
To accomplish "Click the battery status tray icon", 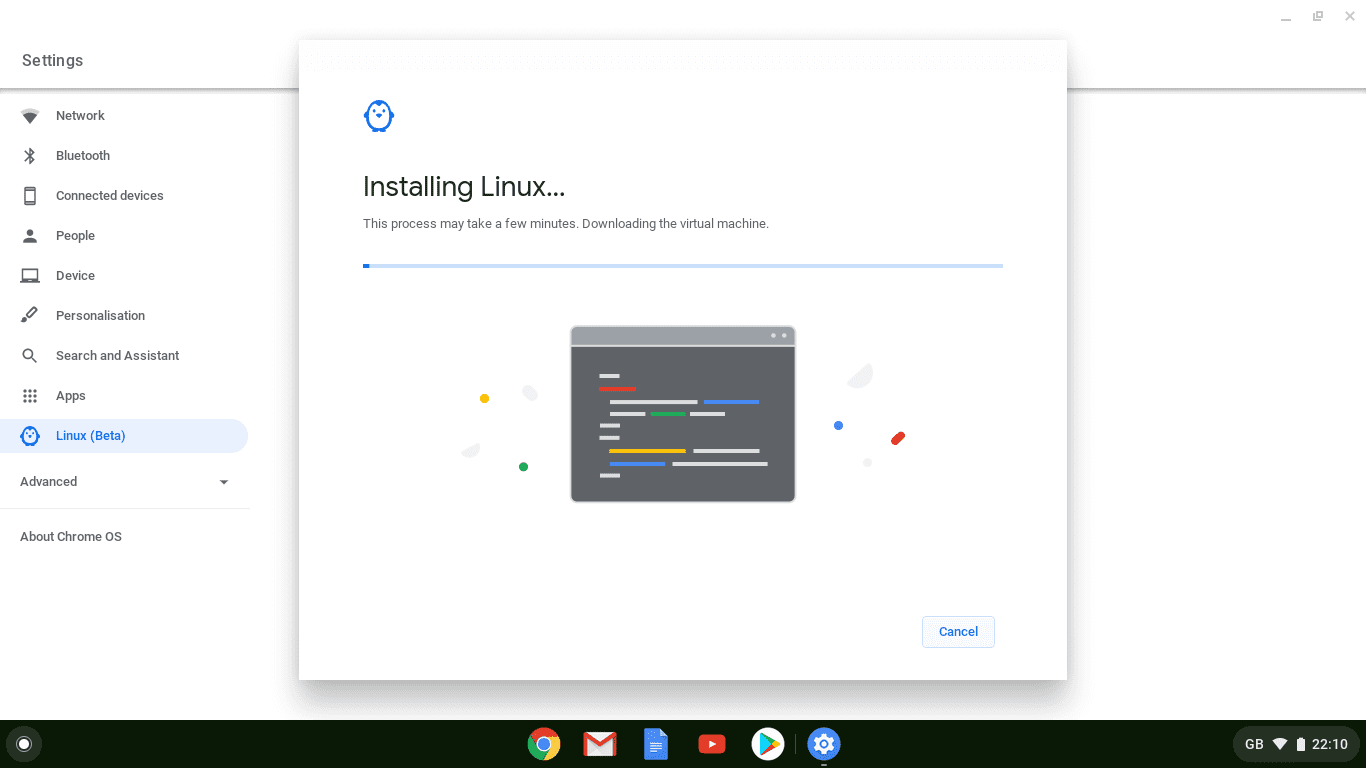I will point(1301,744).
